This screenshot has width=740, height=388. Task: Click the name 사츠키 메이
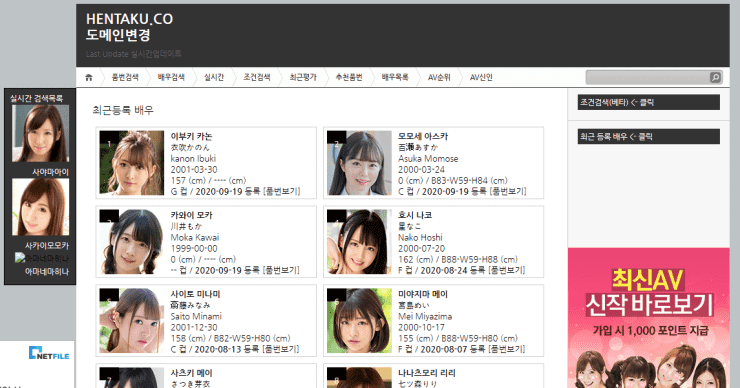pos(191,373)
